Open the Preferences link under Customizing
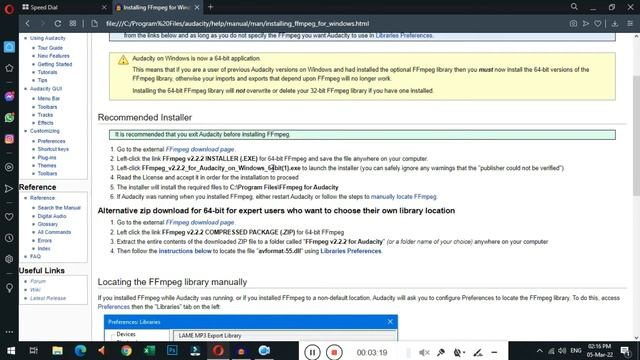 51,141
